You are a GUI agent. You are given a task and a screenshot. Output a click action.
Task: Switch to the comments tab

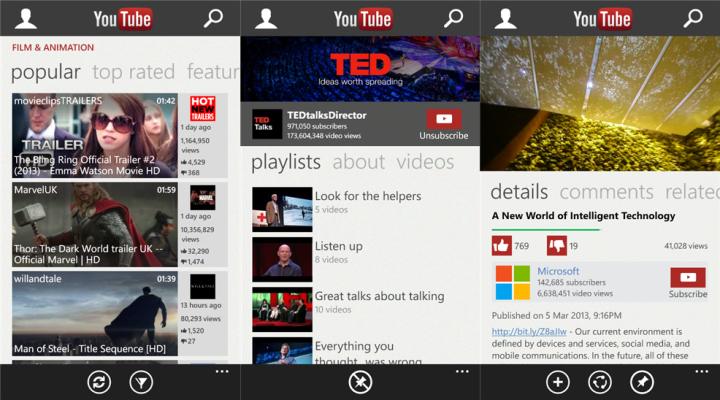(606, 192)
